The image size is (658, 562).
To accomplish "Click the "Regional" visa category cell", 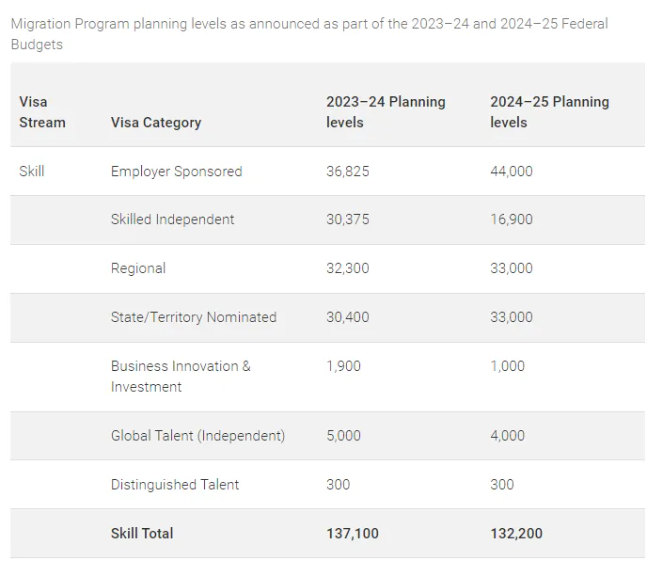I will pyautogui.click(x=138, y=268).
